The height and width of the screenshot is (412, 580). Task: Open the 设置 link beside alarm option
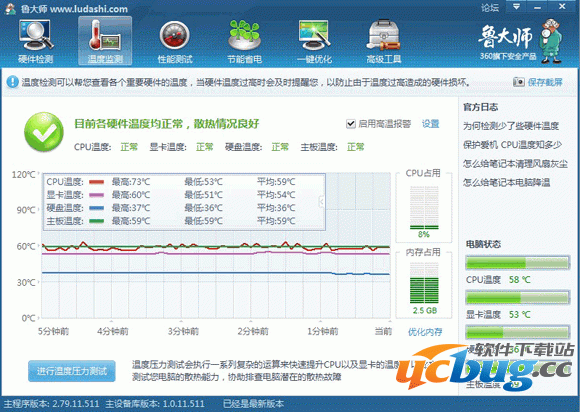431,124
